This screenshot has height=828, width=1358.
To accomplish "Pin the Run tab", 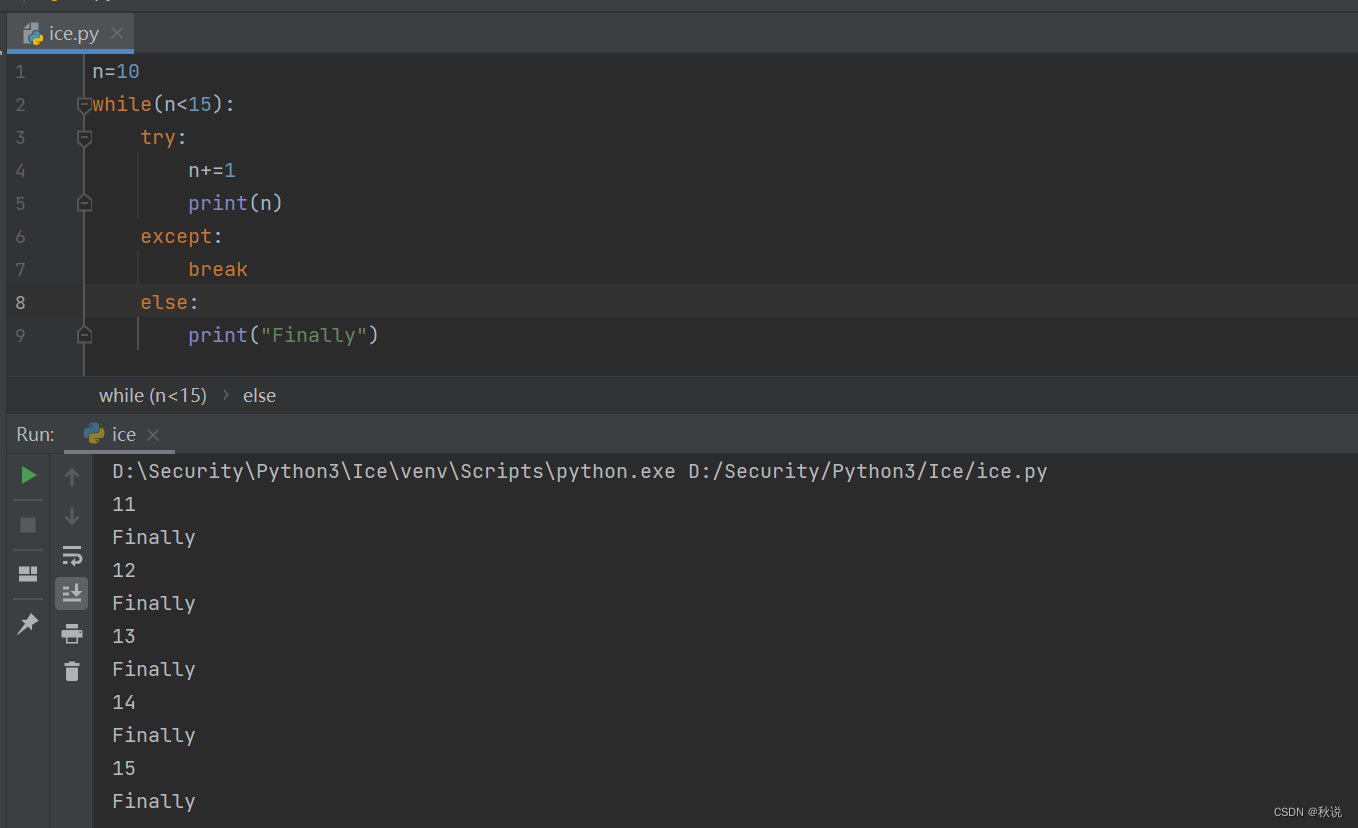I will click(x=28, y=623).
